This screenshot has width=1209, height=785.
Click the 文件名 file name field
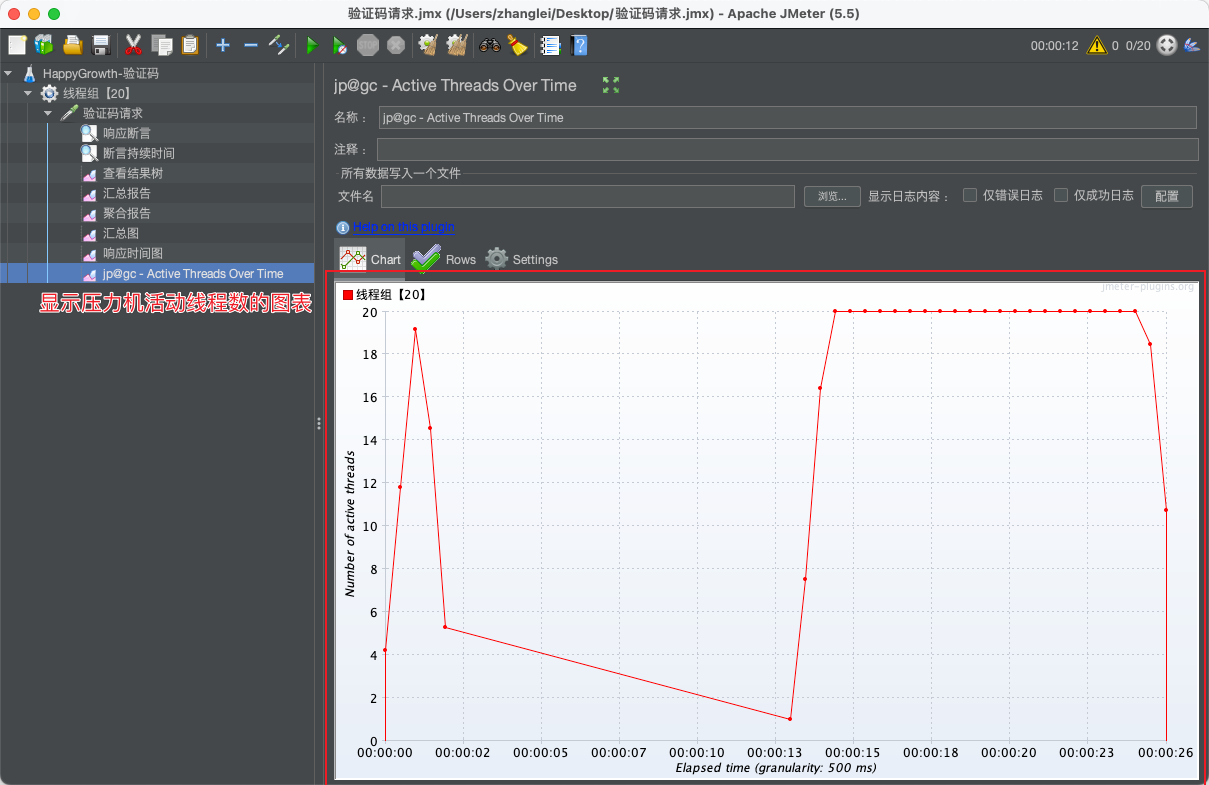click(588, 196)
